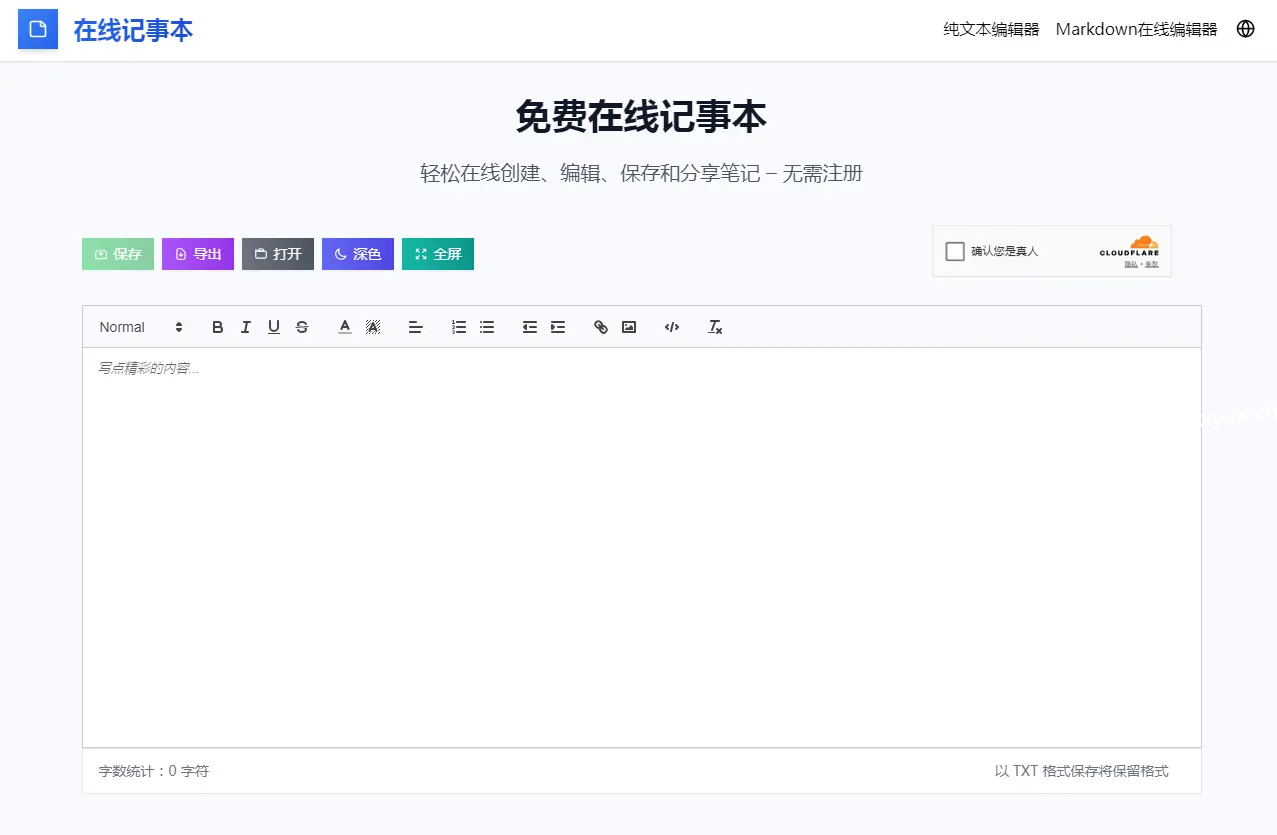1277x835 pixels.
Task: Apply italic formatting
Action: point(246,327)
